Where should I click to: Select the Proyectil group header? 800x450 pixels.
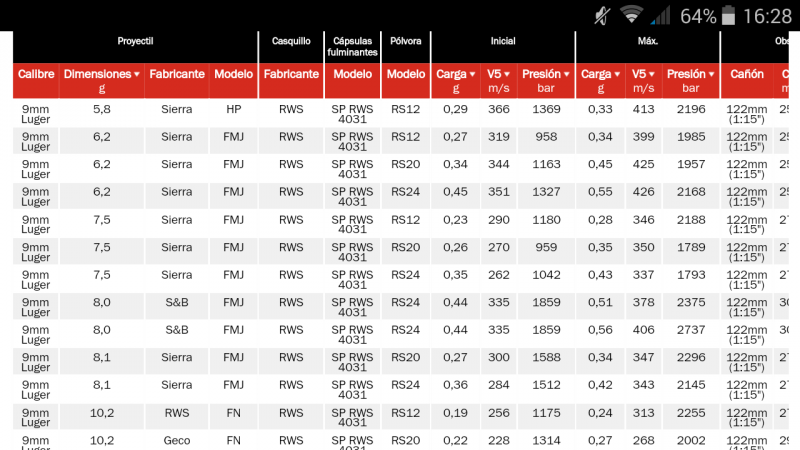click(135, 41)
